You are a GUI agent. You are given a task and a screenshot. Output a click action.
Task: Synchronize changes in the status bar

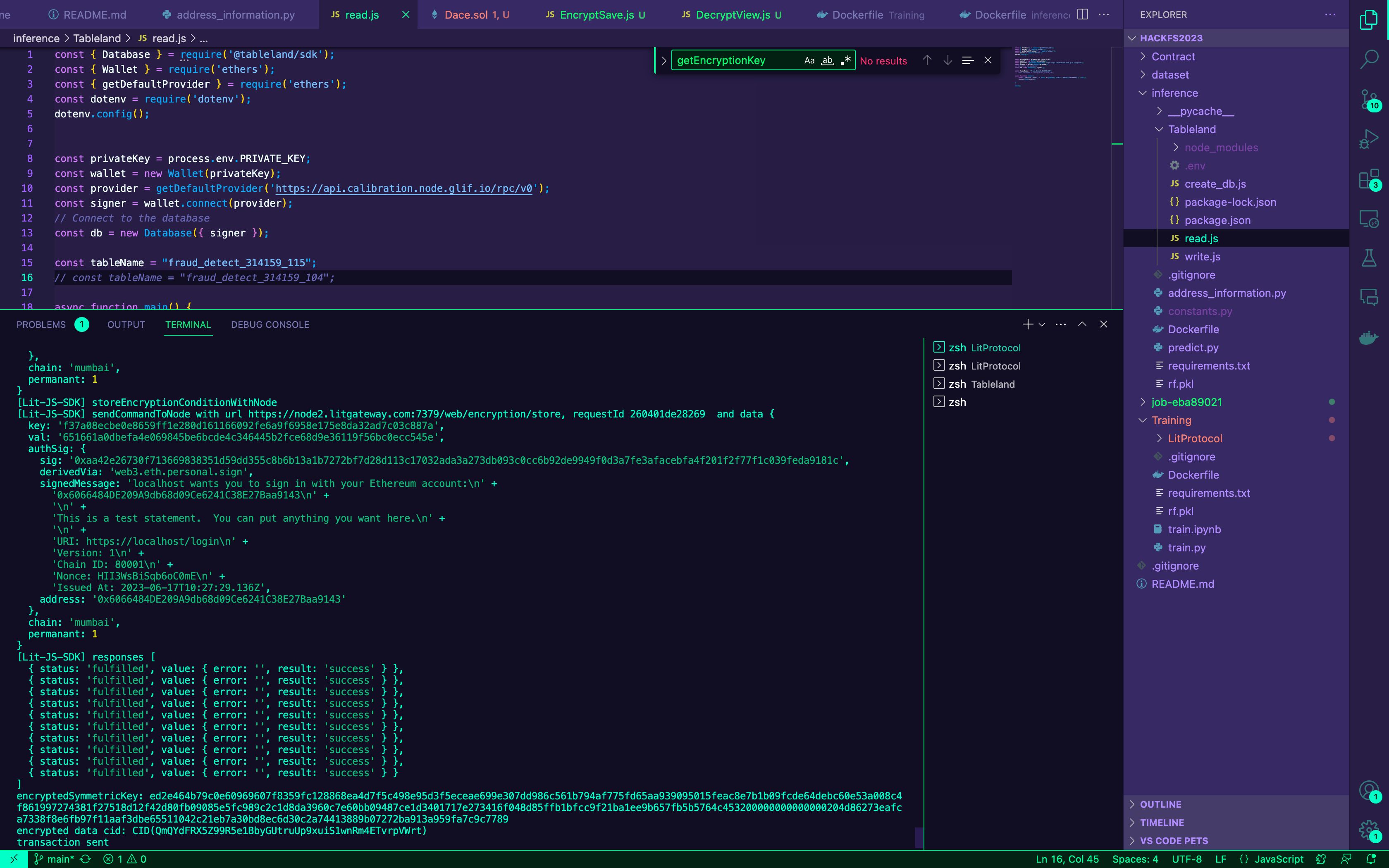tap(86, 859)
